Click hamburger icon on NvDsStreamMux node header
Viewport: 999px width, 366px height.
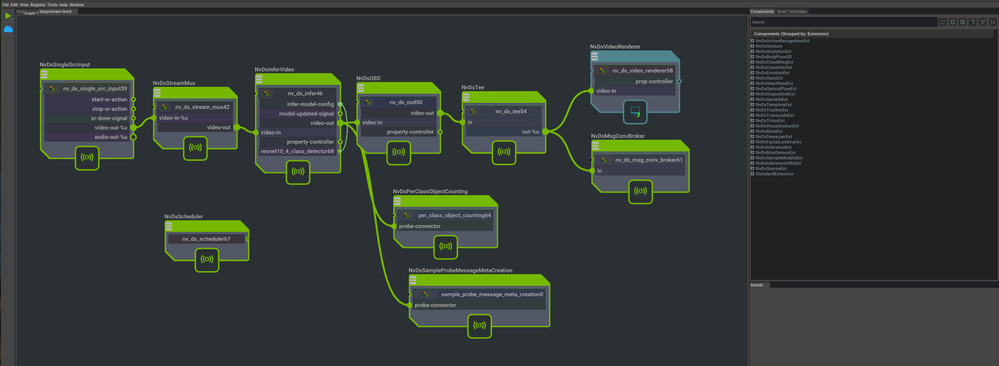pyautogui.click(x=157, y=93)
